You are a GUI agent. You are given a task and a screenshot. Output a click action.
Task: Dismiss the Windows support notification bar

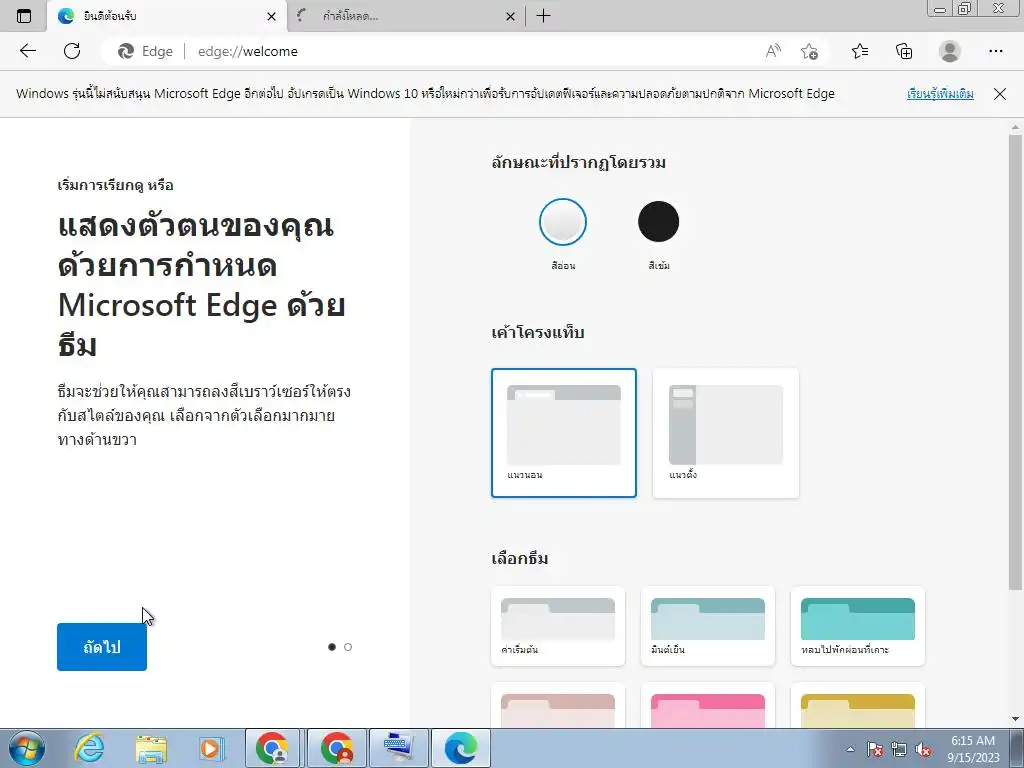point(1000,94)
